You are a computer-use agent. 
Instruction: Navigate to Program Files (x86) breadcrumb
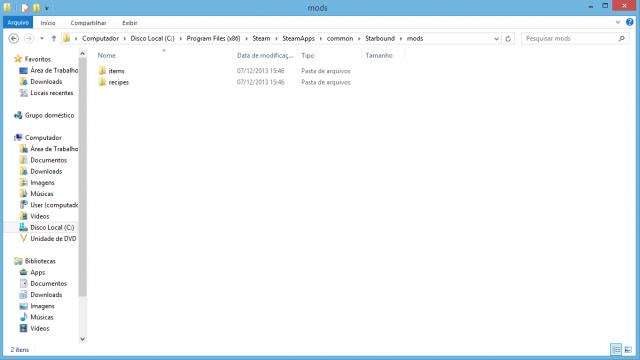tap(213, 38)
